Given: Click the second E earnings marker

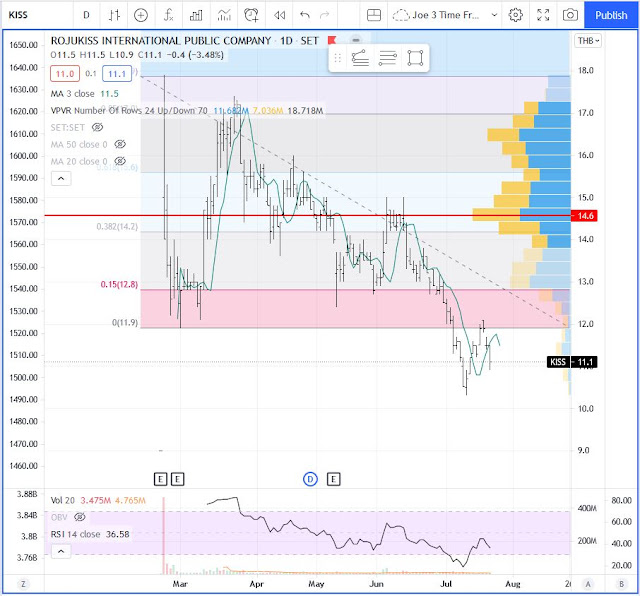Looking at the screenshot, I should click(x=177, y=479).
